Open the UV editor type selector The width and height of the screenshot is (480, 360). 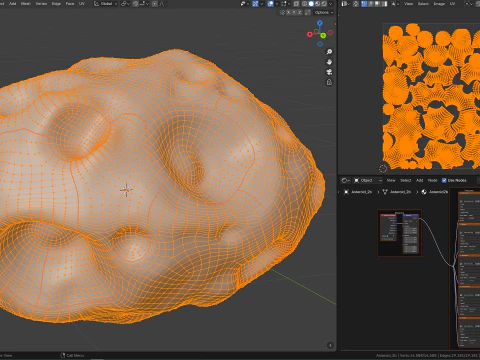345,4
